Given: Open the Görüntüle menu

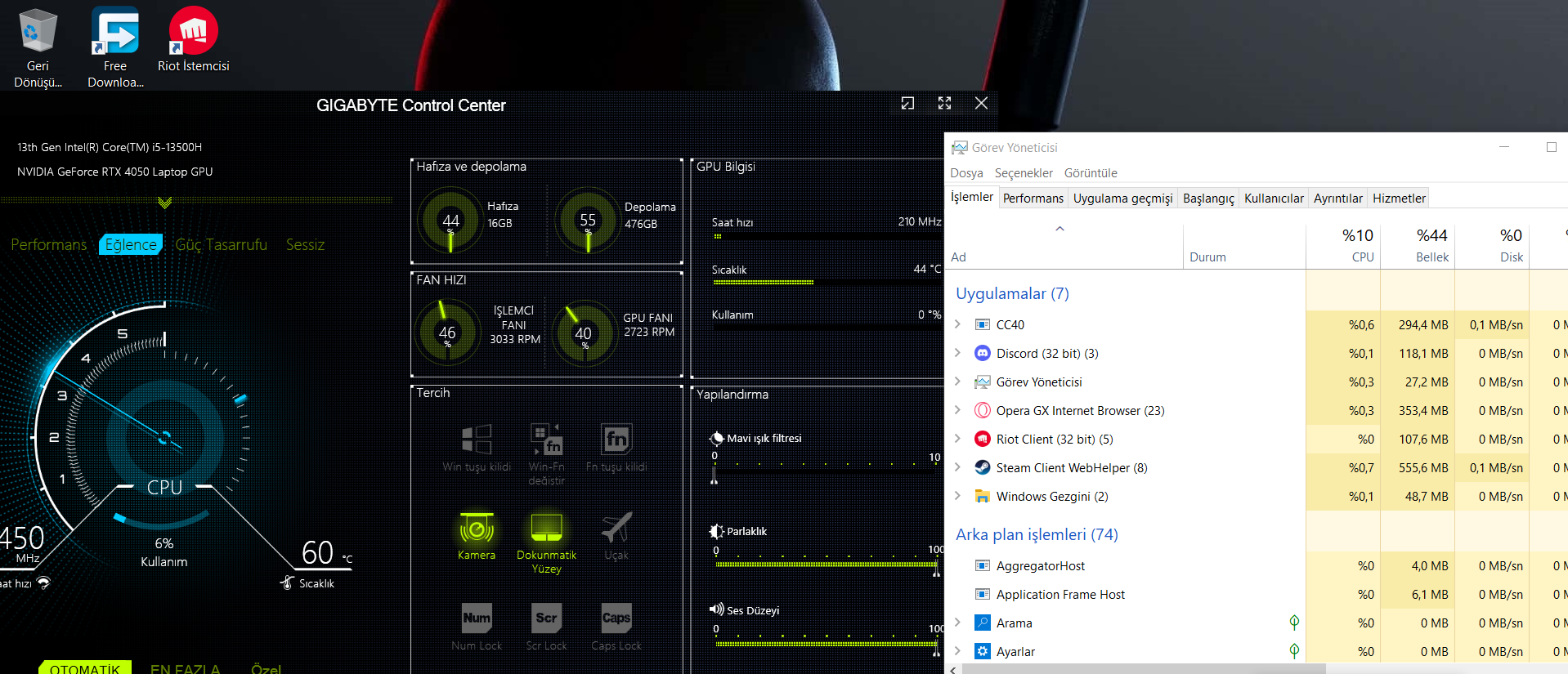Looking at the screenshot, I should (x=1091, y=173).
